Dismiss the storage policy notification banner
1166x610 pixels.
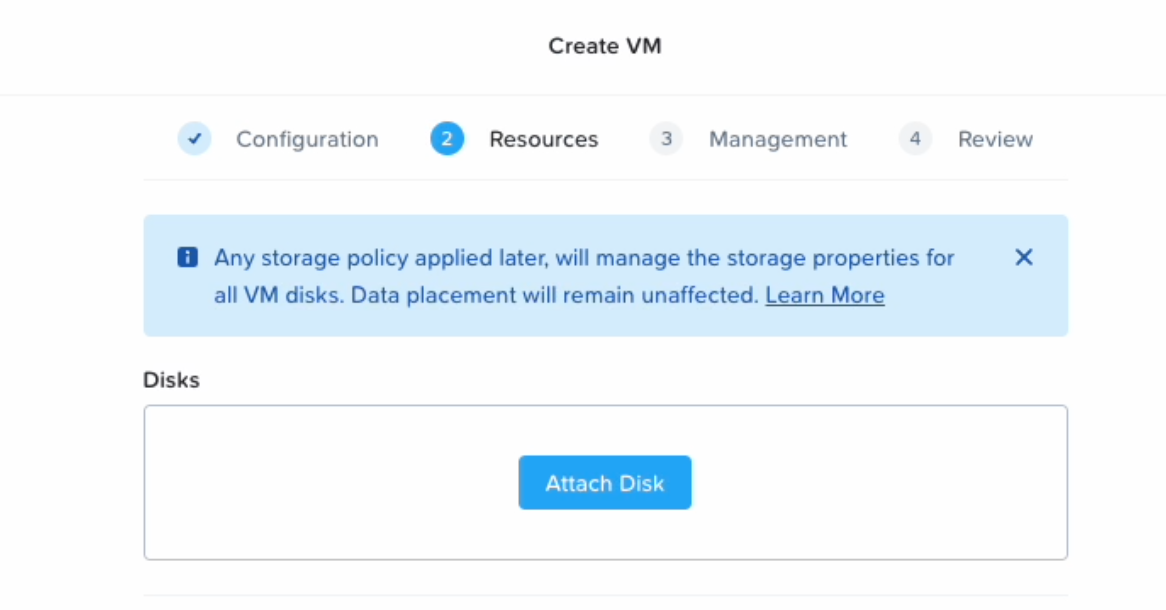coord(1023,257)
